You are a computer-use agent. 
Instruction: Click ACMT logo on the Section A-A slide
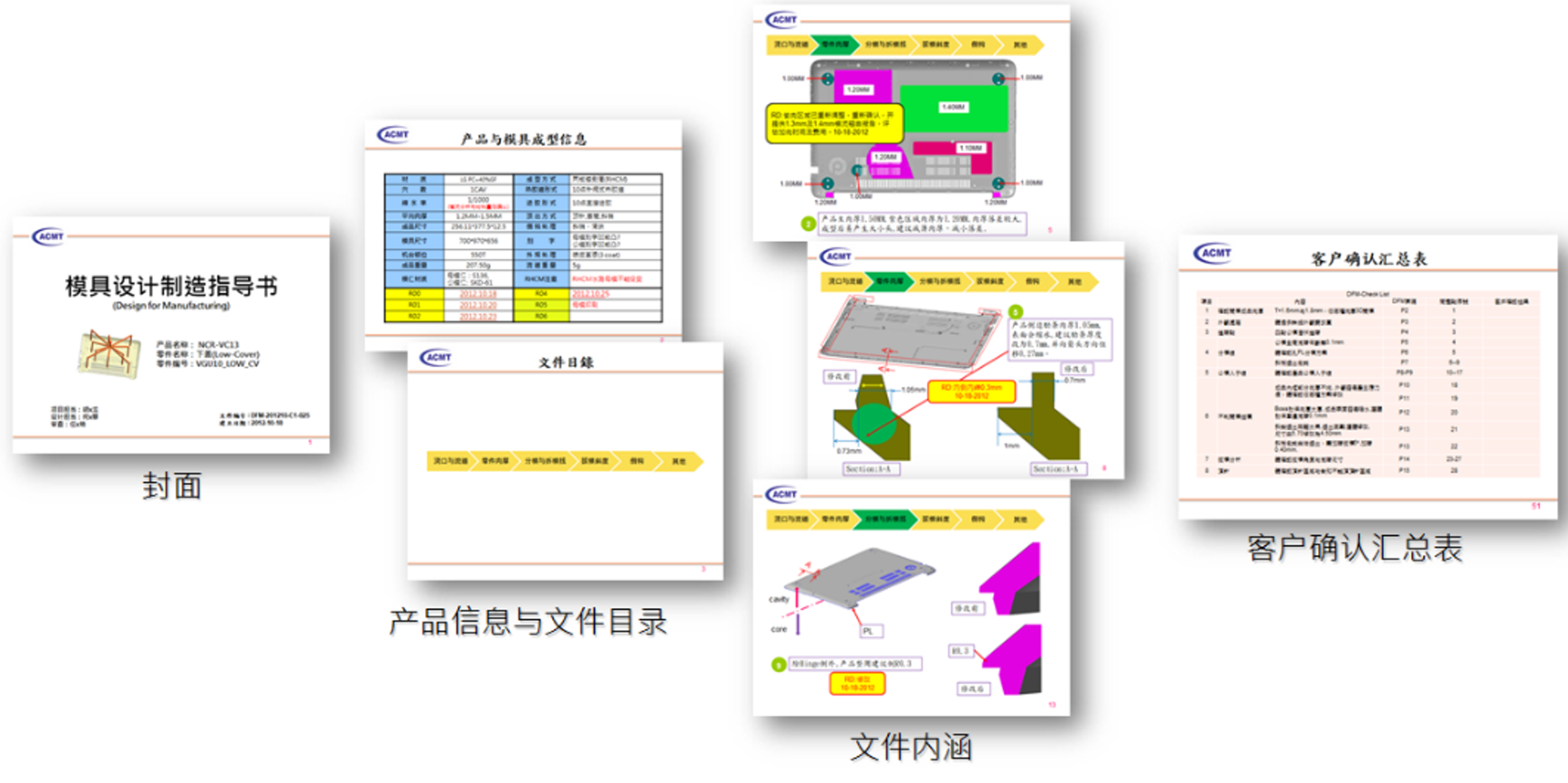(x=836, y=257)
